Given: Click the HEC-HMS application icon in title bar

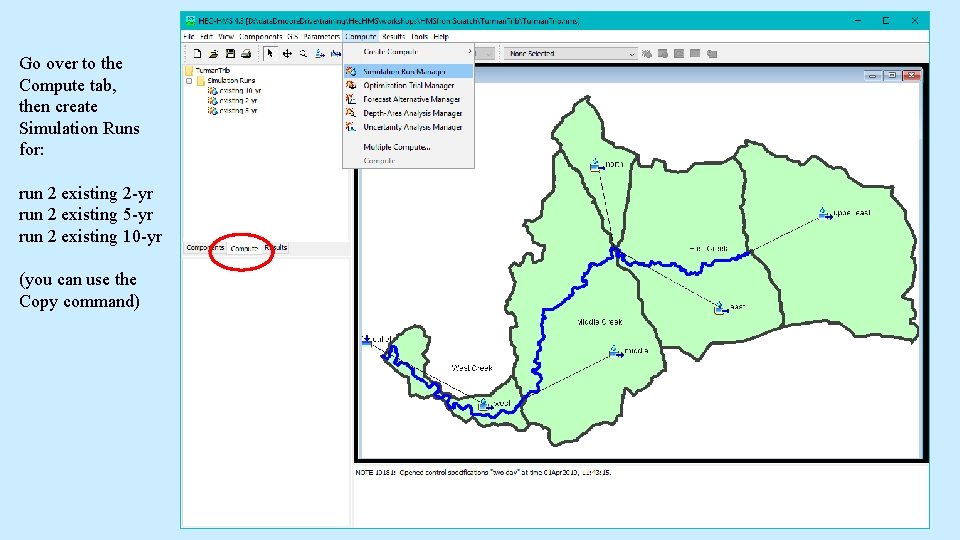Looking at the screenshot, I should coord(190,21).
